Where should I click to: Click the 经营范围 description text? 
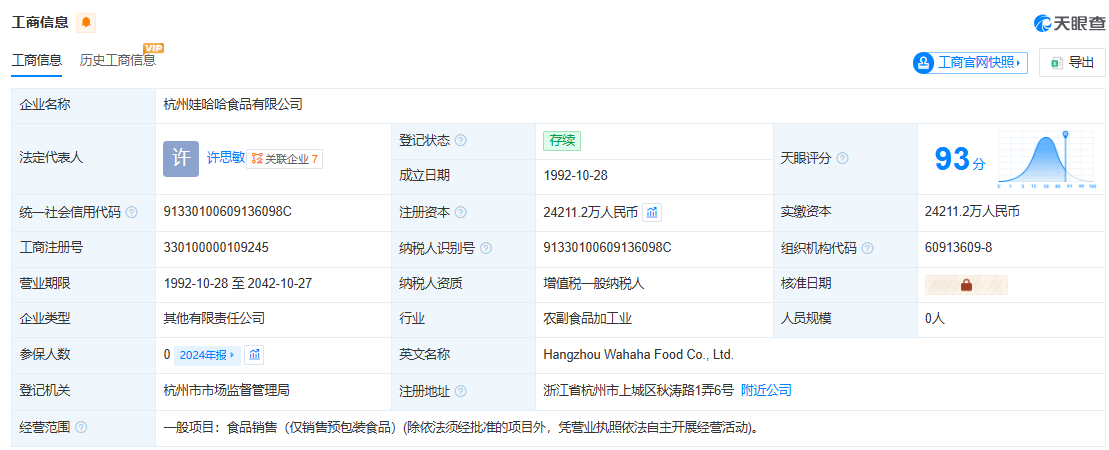click(462, 427)
